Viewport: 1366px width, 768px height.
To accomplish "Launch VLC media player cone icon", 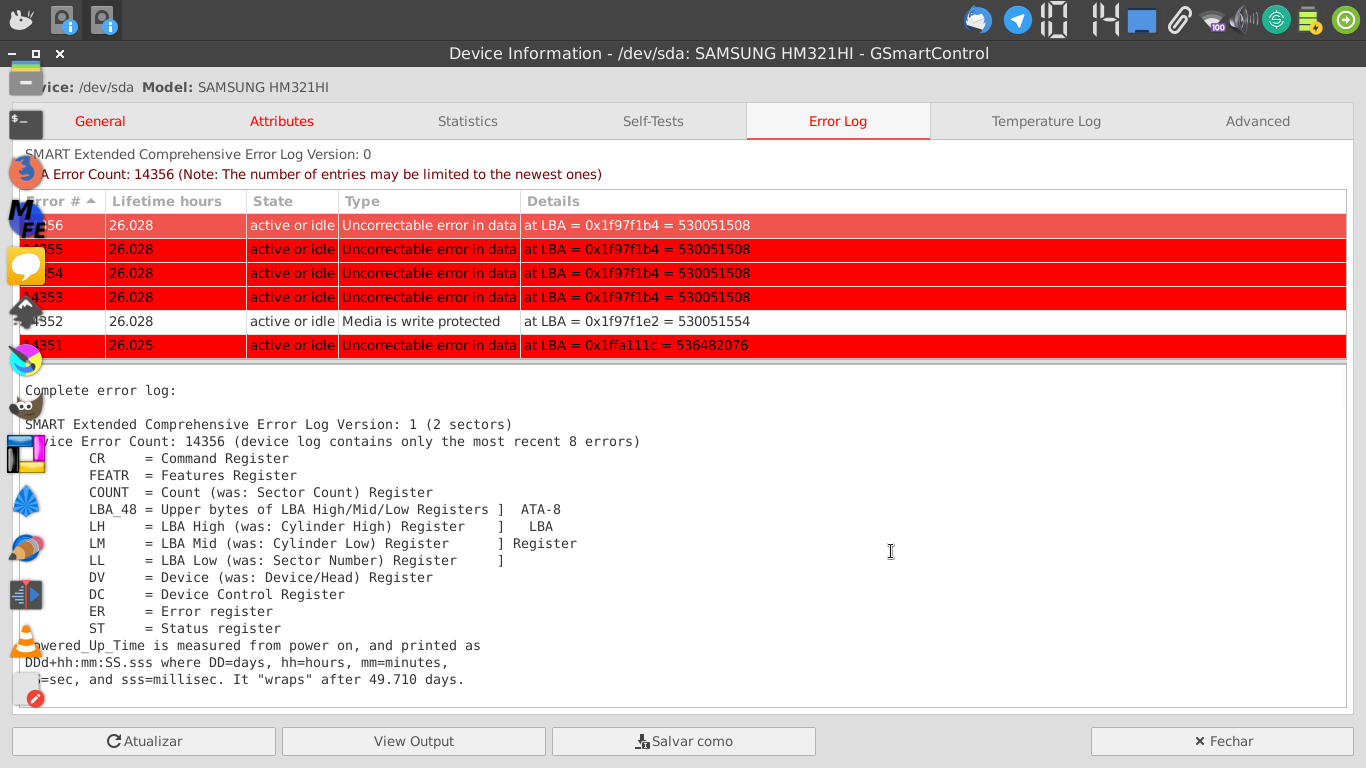I will coord(26,642).
